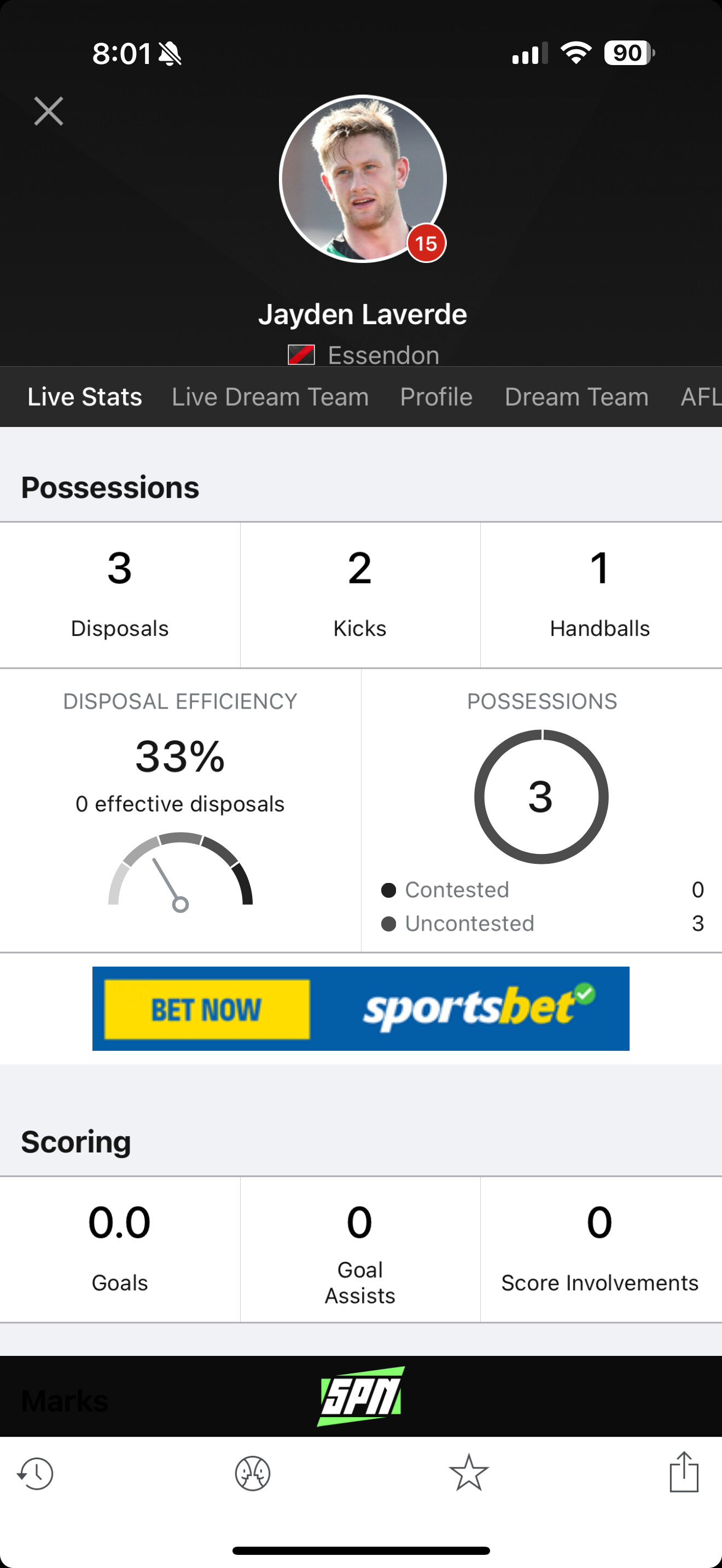Image resolution: width=722 pixels, height=1568 pixels.
Task: Open Jayden Laverde's profile photo
Action: coord(363,179)
